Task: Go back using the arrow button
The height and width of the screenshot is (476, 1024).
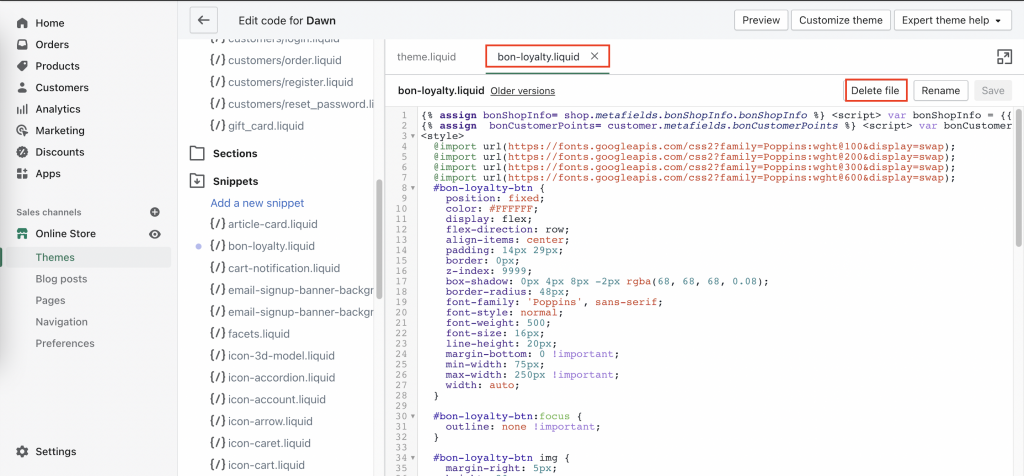Action: tap(204, 20)
